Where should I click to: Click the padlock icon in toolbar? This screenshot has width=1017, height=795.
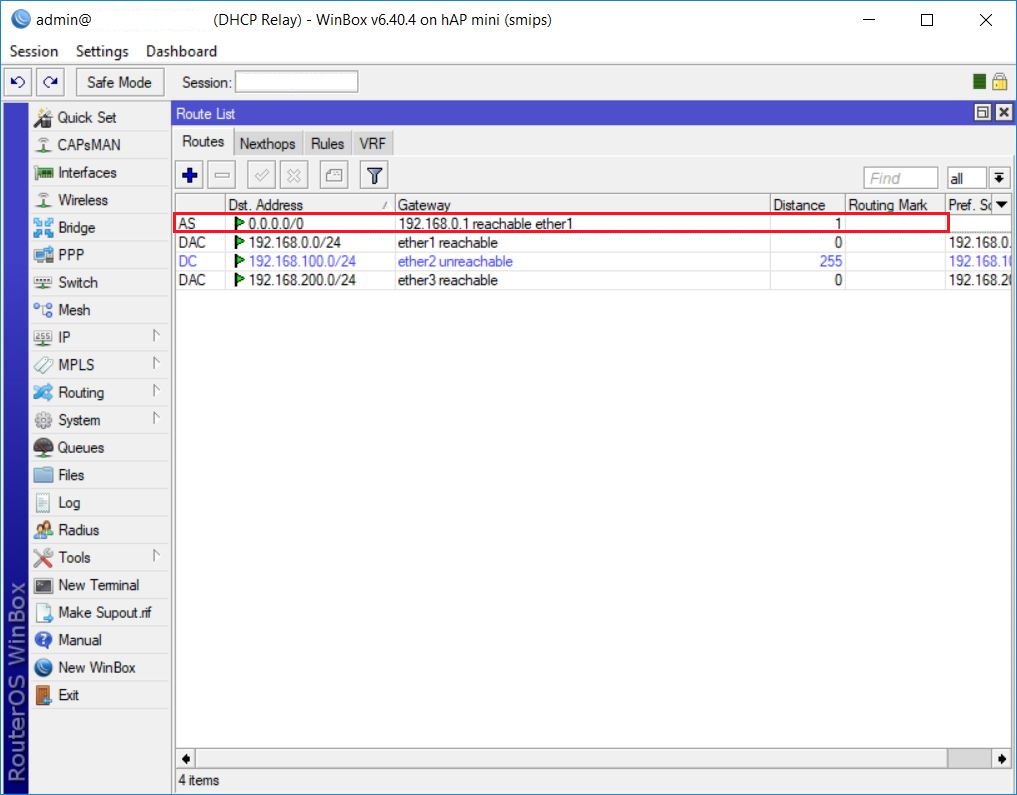(x=999, y=82)
